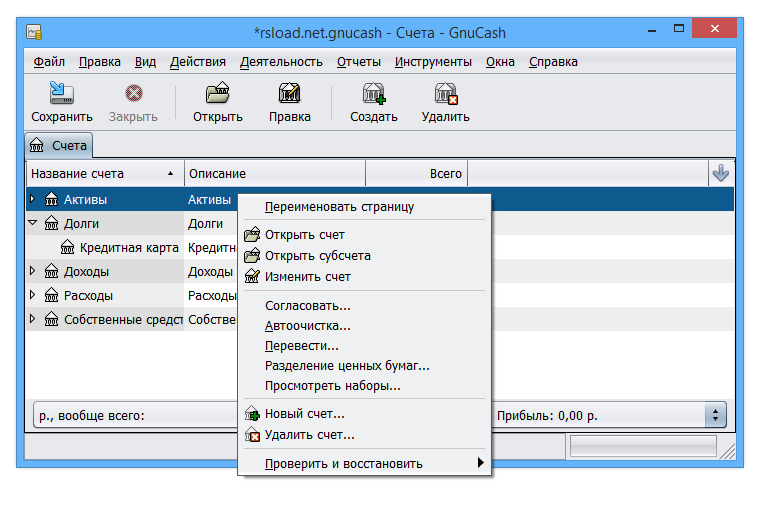Close the GnuCash window
Screen dimensions: 776x530
pos(714,28)
